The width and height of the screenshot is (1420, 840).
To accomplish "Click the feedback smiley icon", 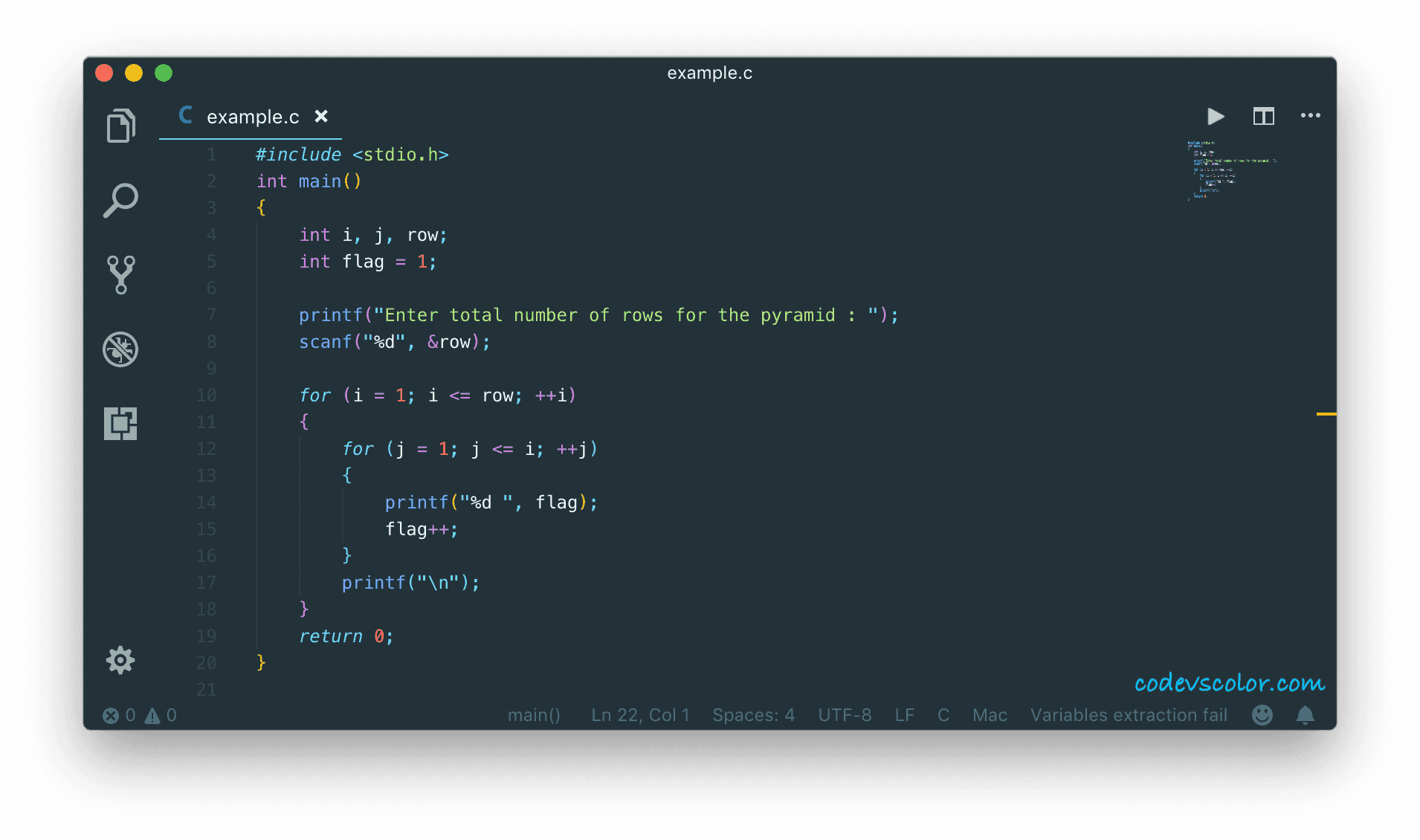I will (1262, 715).
